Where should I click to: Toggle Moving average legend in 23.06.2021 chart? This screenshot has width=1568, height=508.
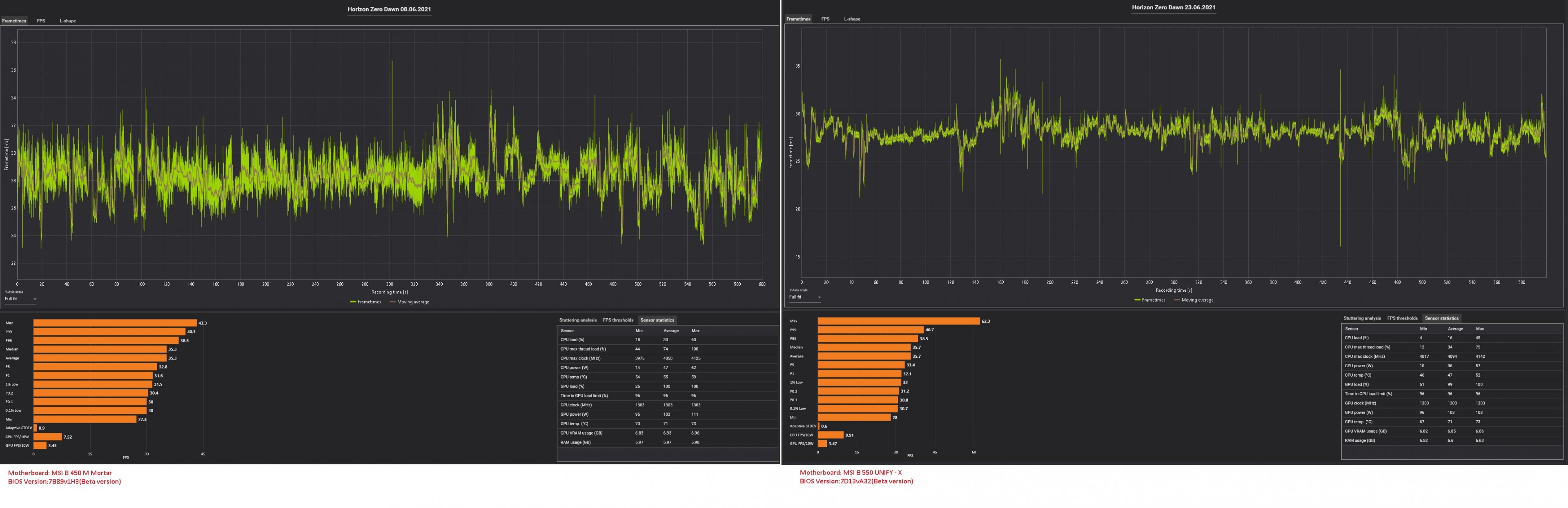(1197, 300)
